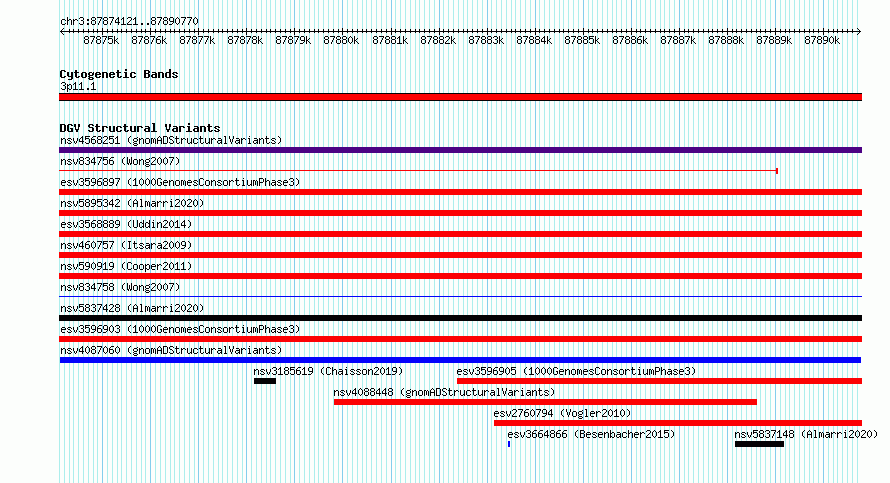
Task: Click the red esv3596905 variant bar
Action: (x=660, y=381)
